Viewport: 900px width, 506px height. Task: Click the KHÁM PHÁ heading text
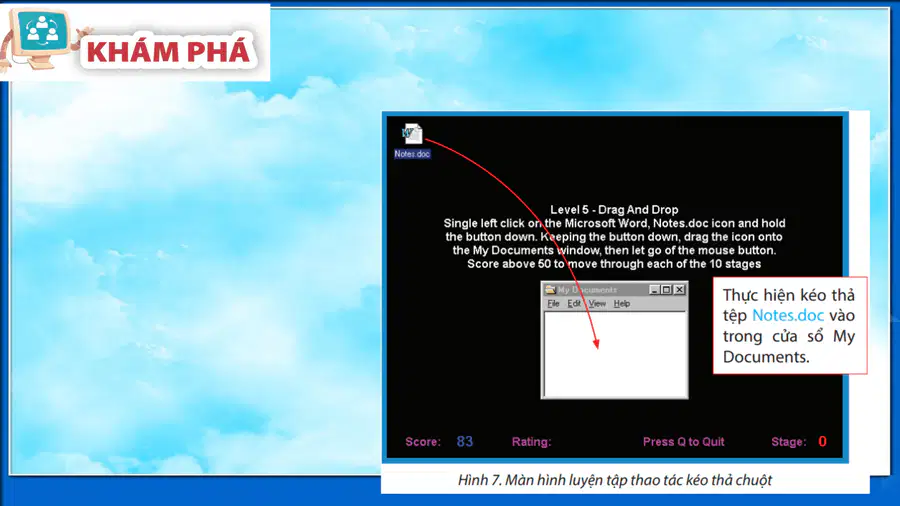(x=168, y=52)
